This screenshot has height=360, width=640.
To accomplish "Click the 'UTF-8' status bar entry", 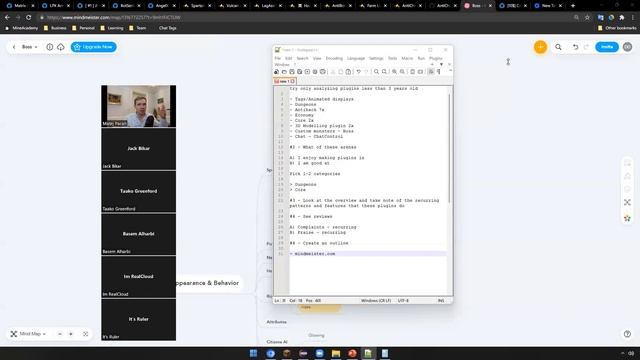I will click(x=403, y=301).
